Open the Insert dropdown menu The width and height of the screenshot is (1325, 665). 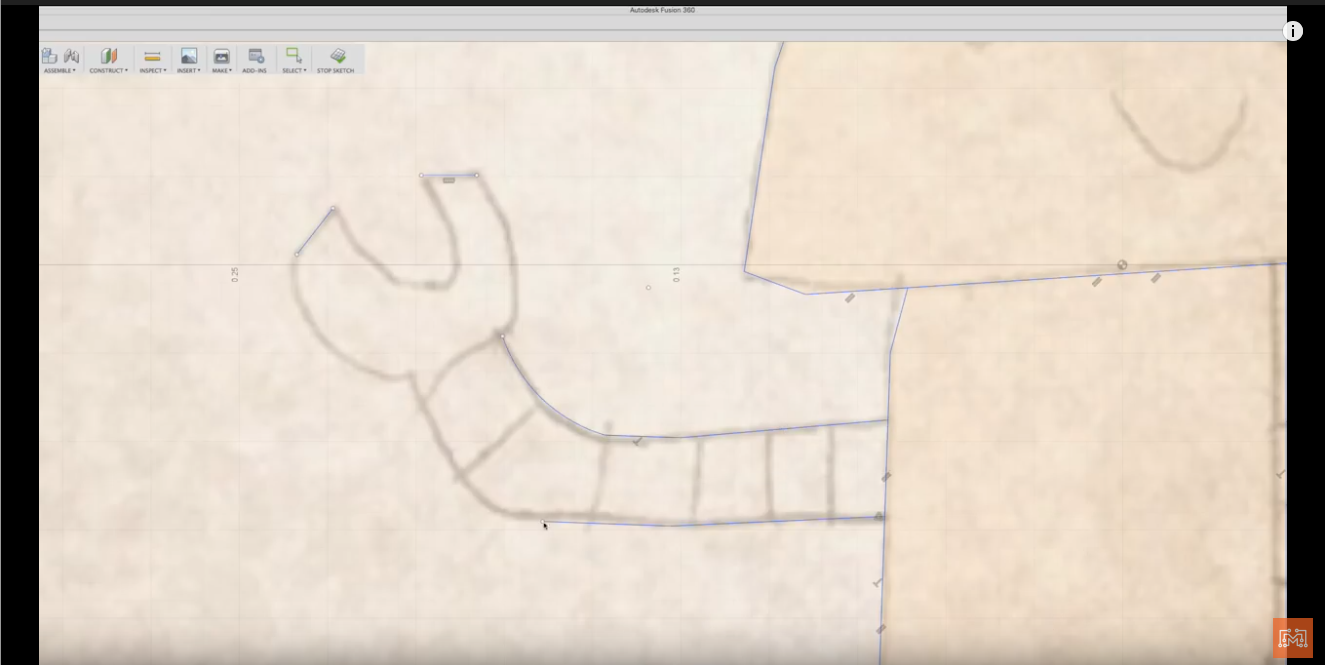198,70
